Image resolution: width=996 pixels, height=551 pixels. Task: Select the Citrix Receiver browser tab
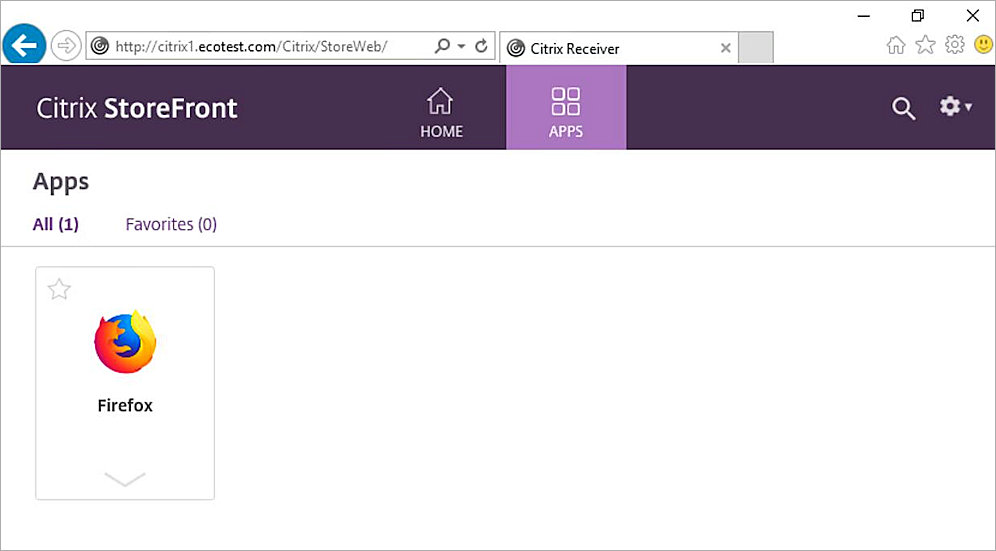pyautogui.click(x=619, y=48)
